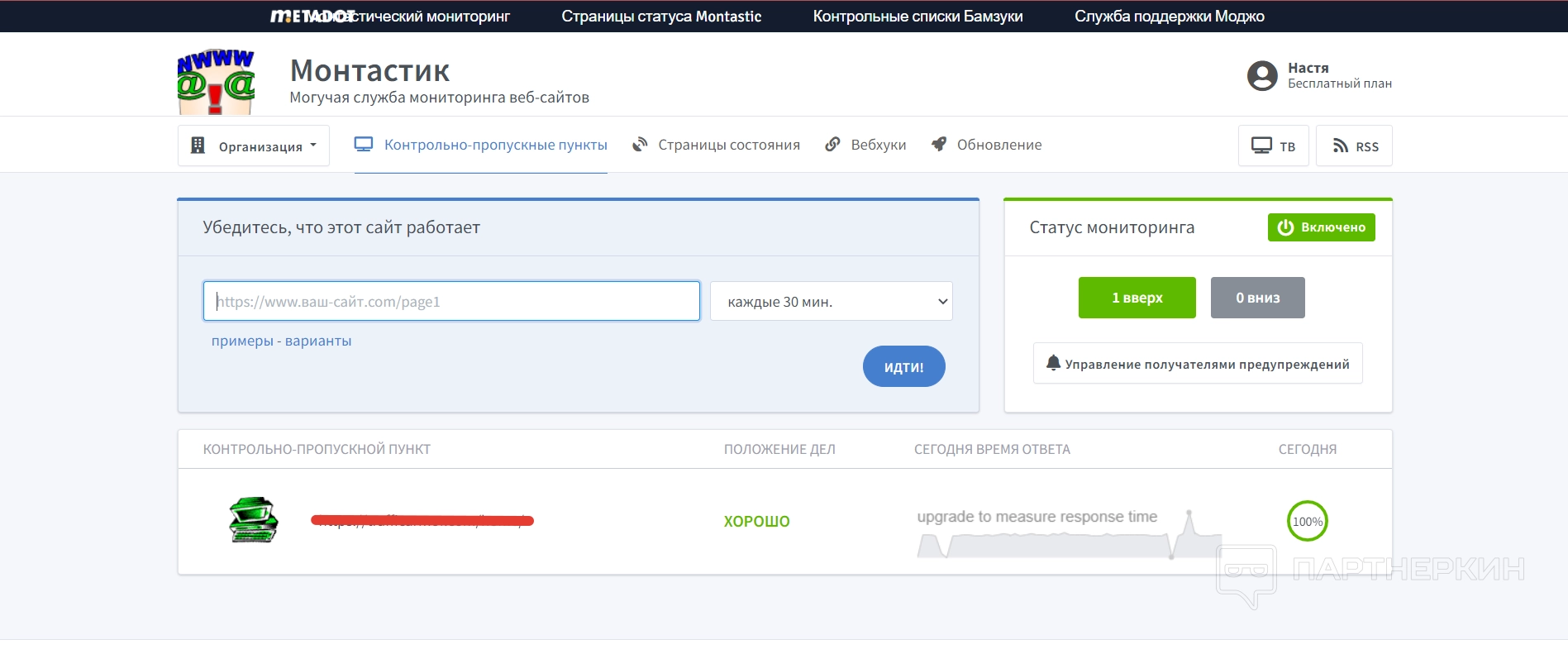
Task: Click the Бесплатный план label
Action: (1339, 84)
